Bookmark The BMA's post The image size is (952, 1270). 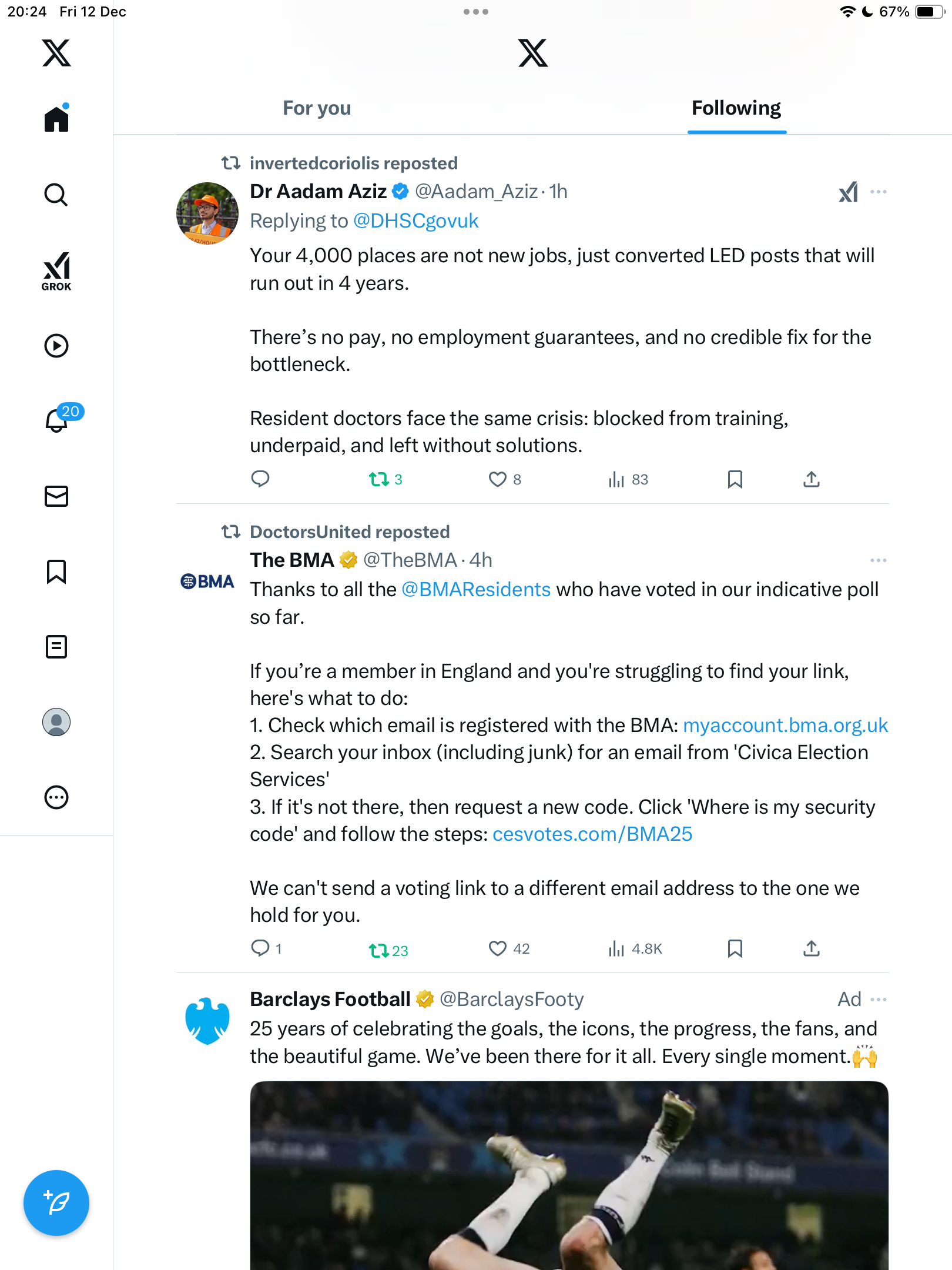735,948
